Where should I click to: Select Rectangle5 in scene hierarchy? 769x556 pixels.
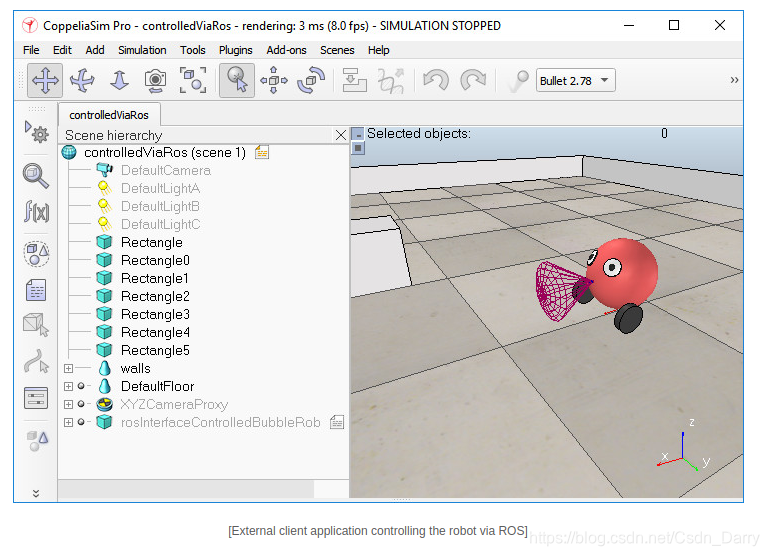coord(155,350)
